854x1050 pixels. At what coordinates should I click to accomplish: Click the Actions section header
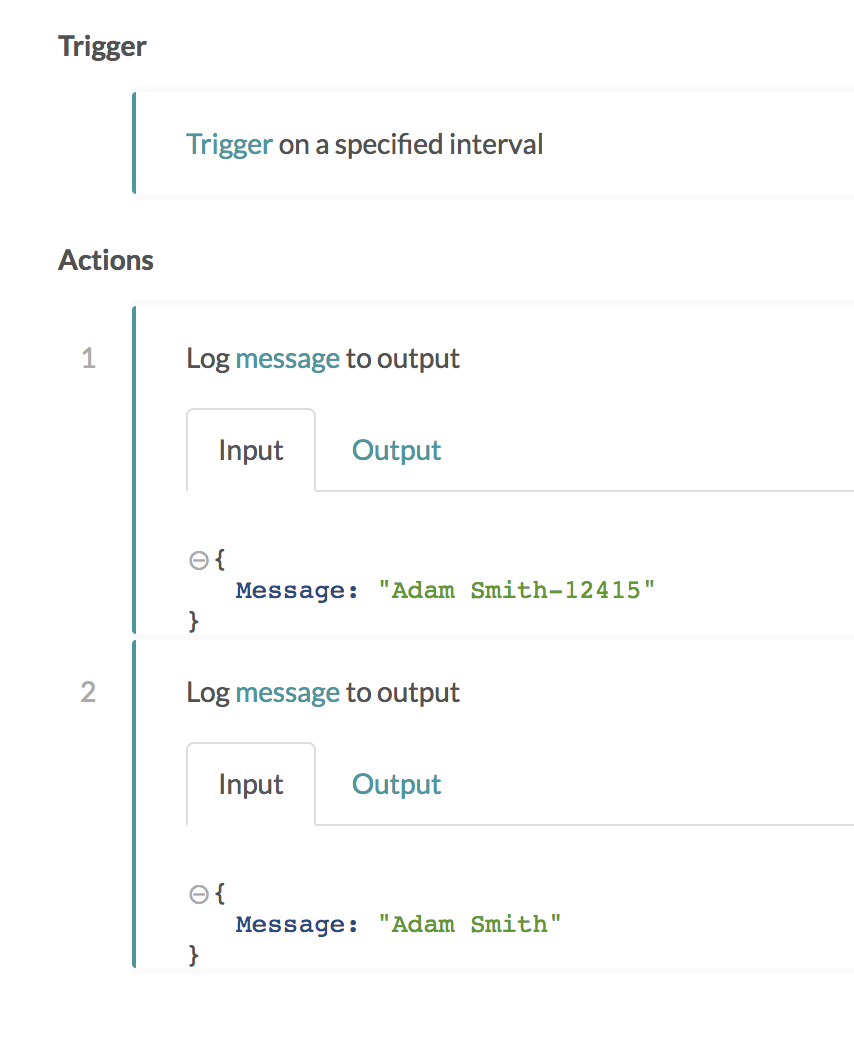[x=105, y=260]
